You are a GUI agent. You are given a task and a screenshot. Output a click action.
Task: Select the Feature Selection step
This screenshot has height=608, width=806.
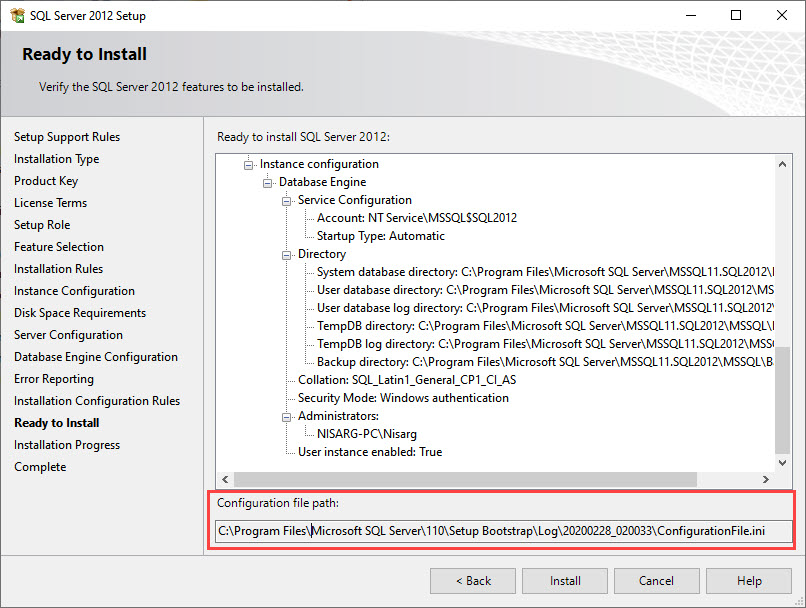(x=59, y=247)
